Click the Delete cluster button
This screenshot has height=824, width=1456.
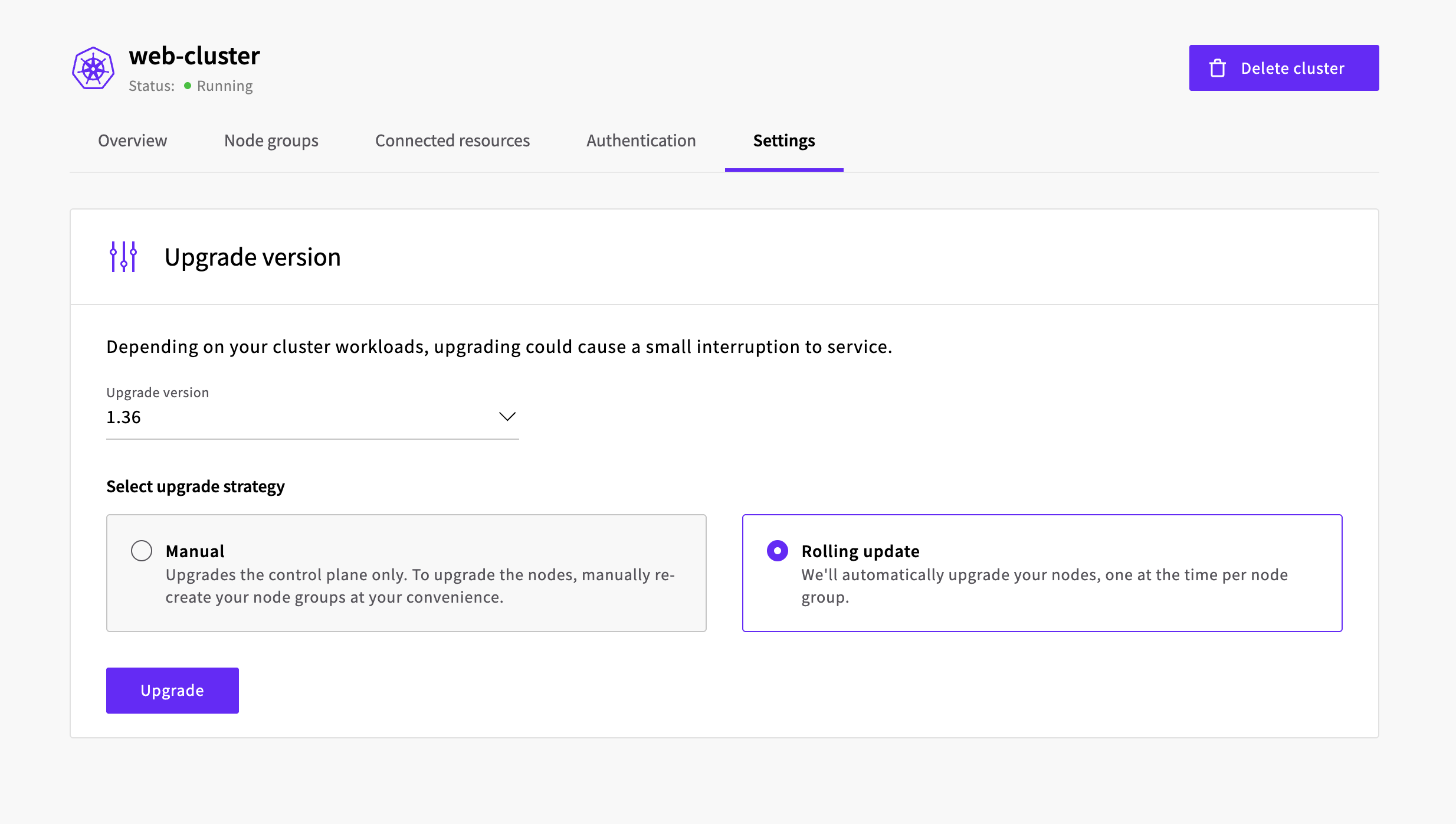(x=1284, y=68)
